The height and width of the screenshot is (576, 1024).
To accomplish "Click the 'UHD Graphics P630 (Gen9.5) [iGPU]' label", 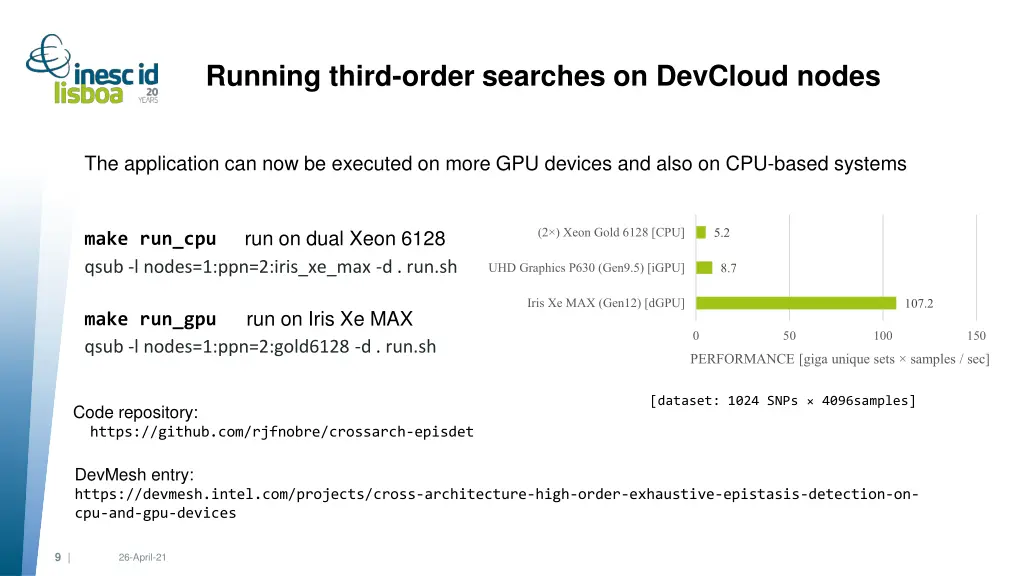I will pyautogui.click(x=586, y=268).
